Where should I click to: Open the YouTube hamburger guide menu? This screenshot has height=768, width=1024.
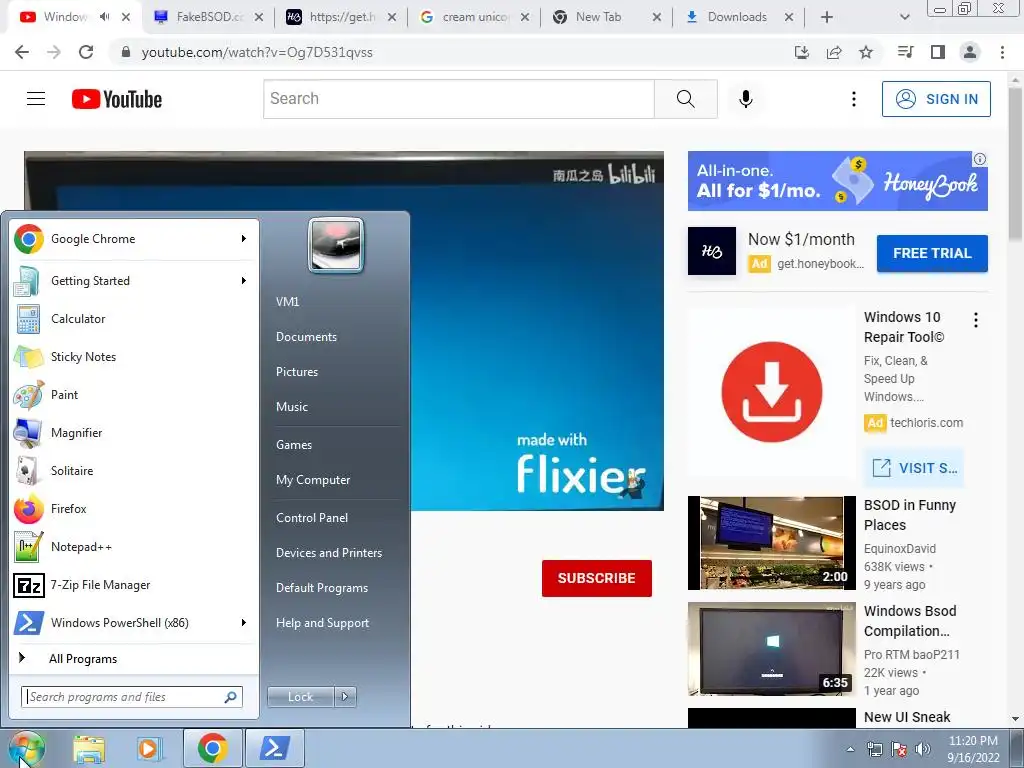[36, 99]
